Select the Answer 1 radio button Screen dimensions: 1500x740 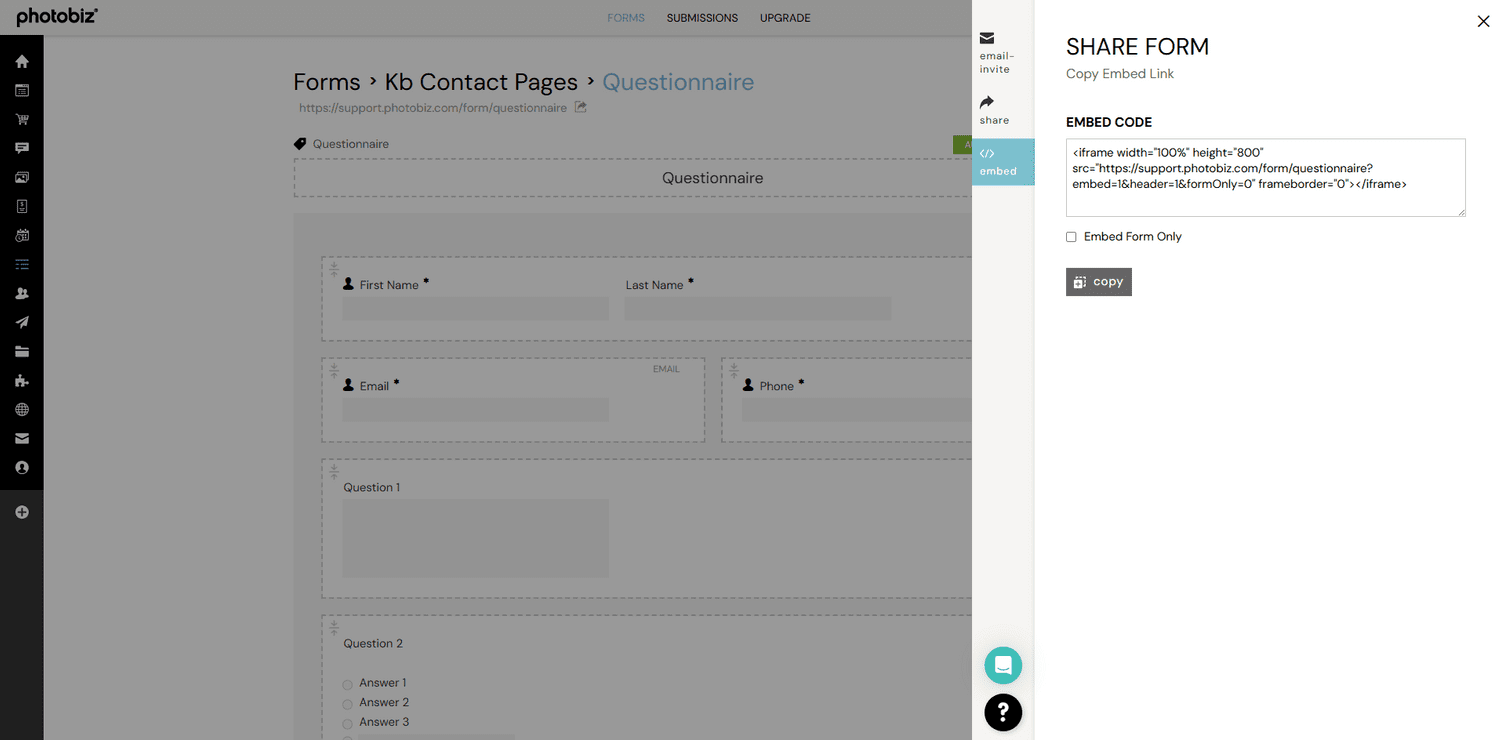(x=348, y=685)
